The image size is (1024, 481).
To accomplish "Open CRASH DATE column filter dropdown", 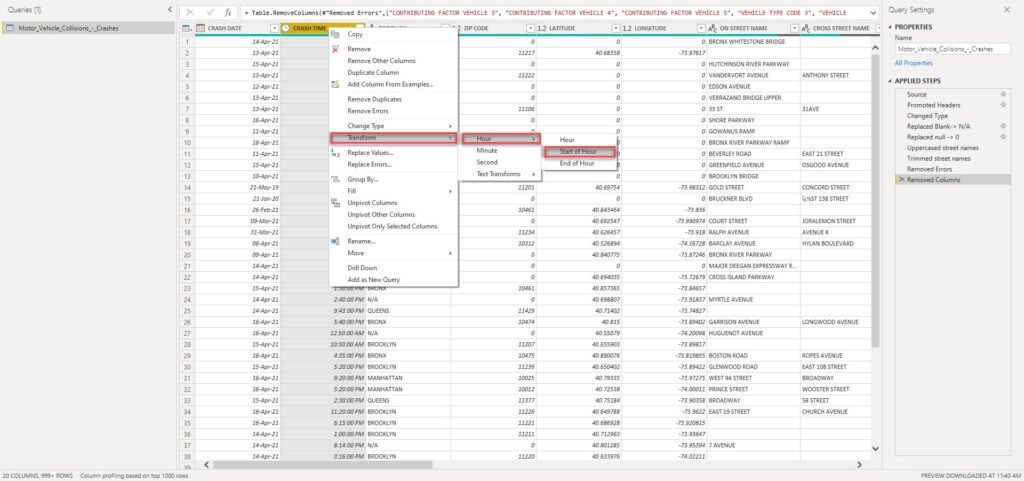I will tap(274, 29).
